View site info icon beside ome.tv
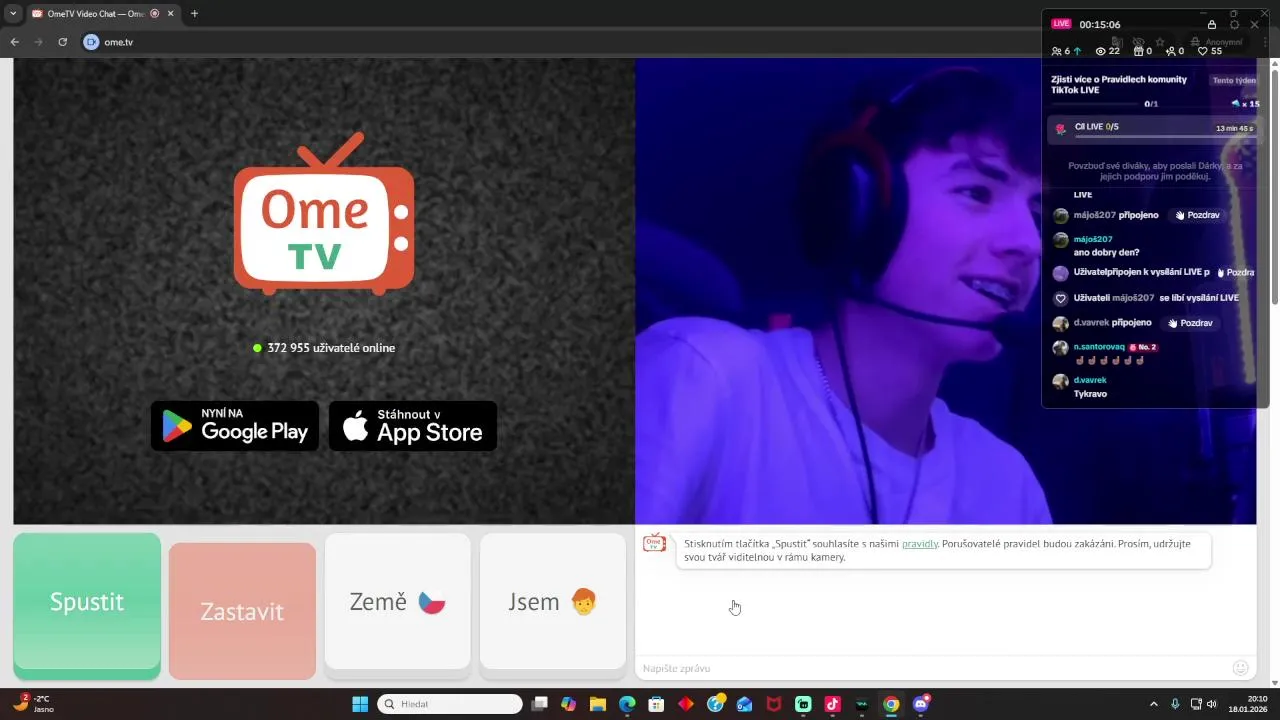Image resolution: width=1280 pixels, height=720 pixels. [x=91, y=42]
